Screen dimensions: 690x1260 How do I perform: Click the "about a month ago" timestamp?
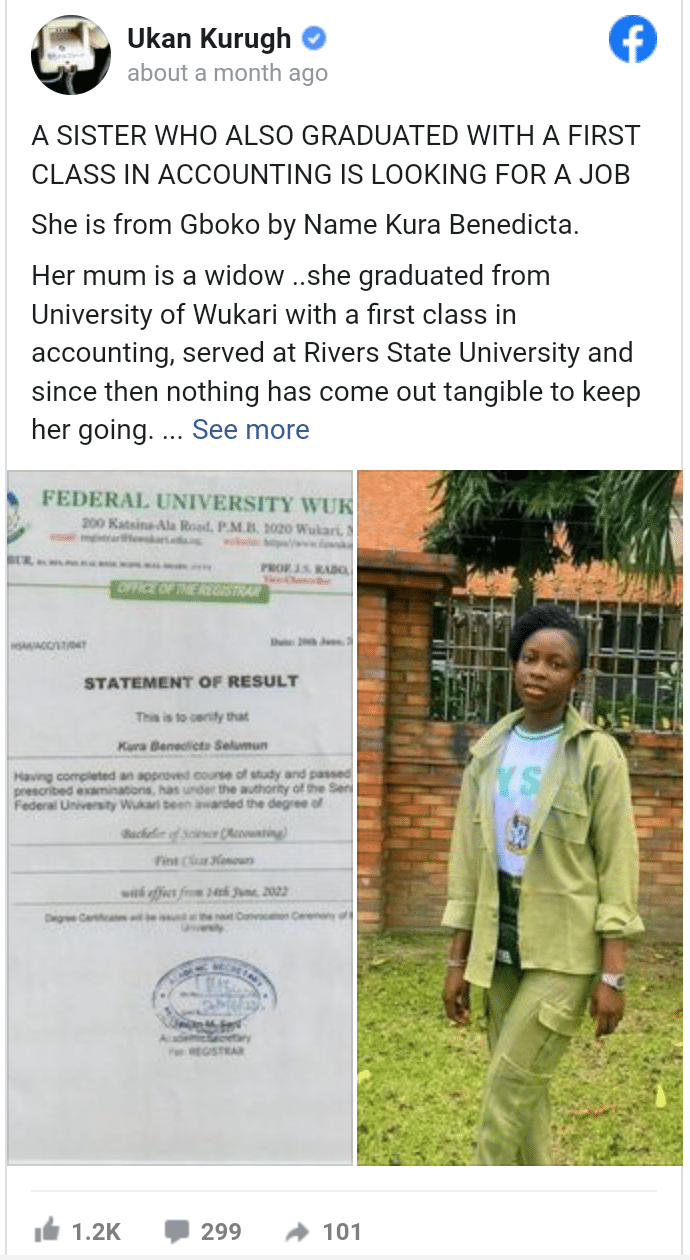(227, 74)
